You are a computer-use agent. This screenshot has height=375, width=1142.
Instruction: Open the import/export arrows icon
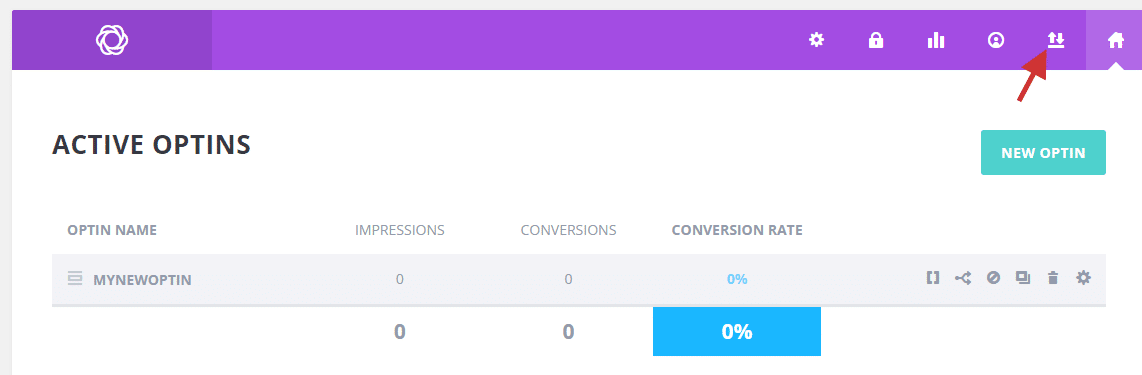pos(1056,40)
